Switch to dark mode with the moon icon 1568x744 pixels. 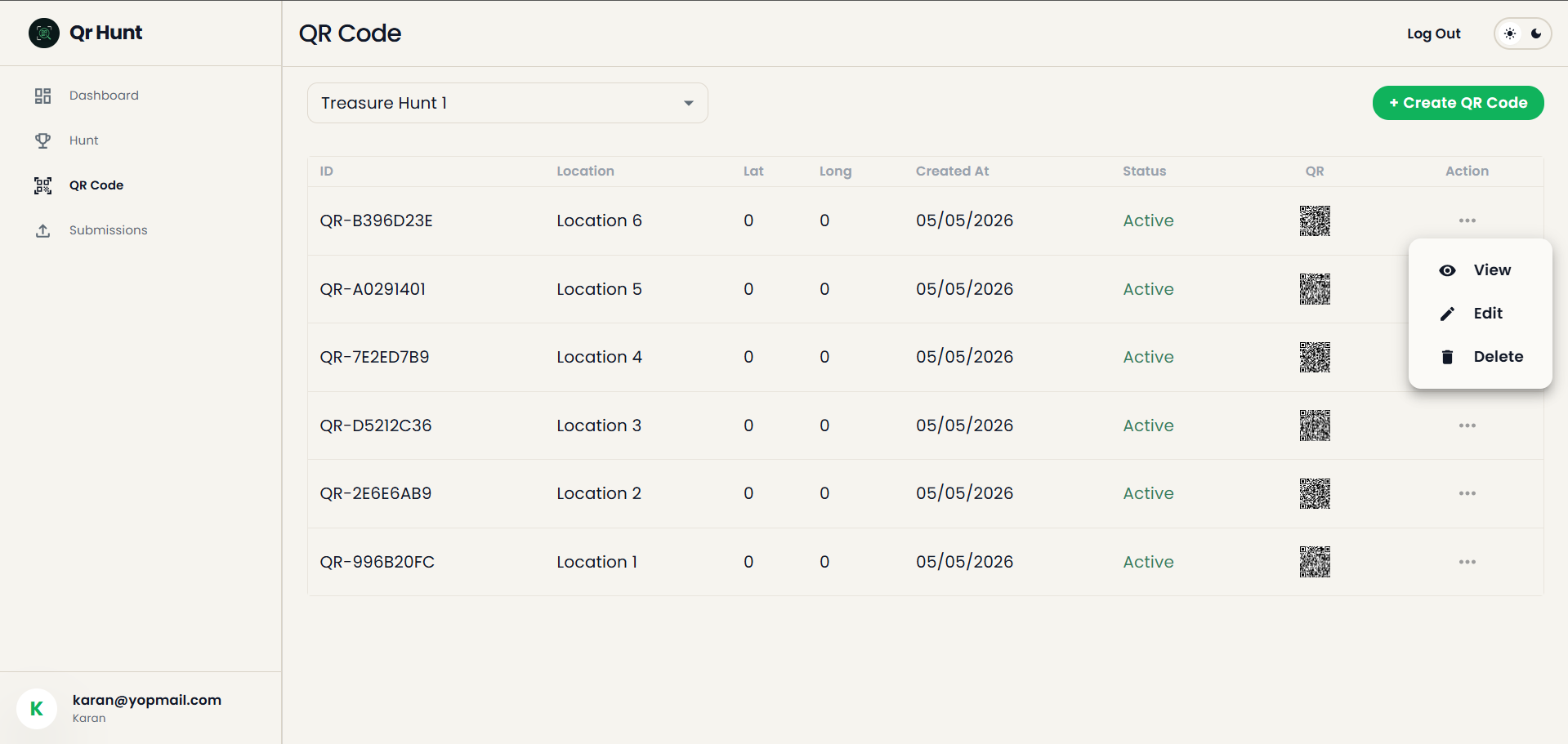(x=1536, y=33)
